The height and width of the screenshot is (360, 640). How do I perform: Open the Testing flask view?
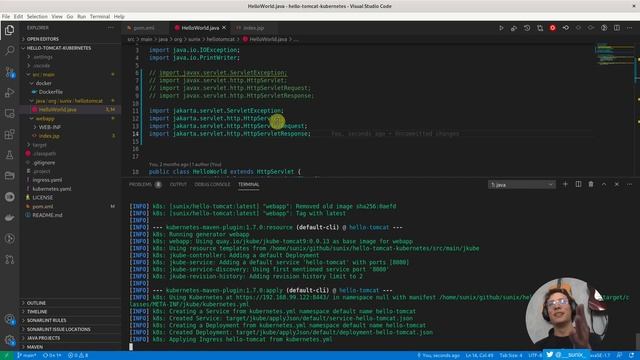(x=9, y=155)
